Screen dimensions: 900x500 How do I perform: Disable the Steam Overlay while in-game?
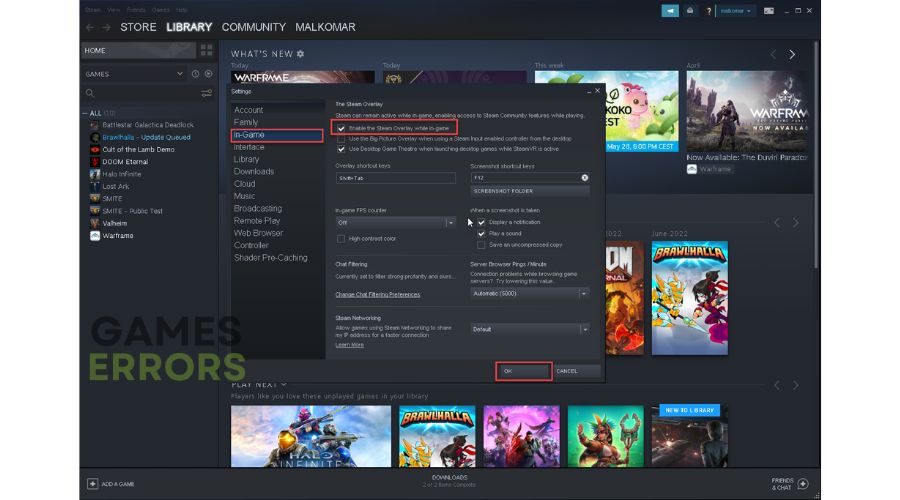[341, 129]
